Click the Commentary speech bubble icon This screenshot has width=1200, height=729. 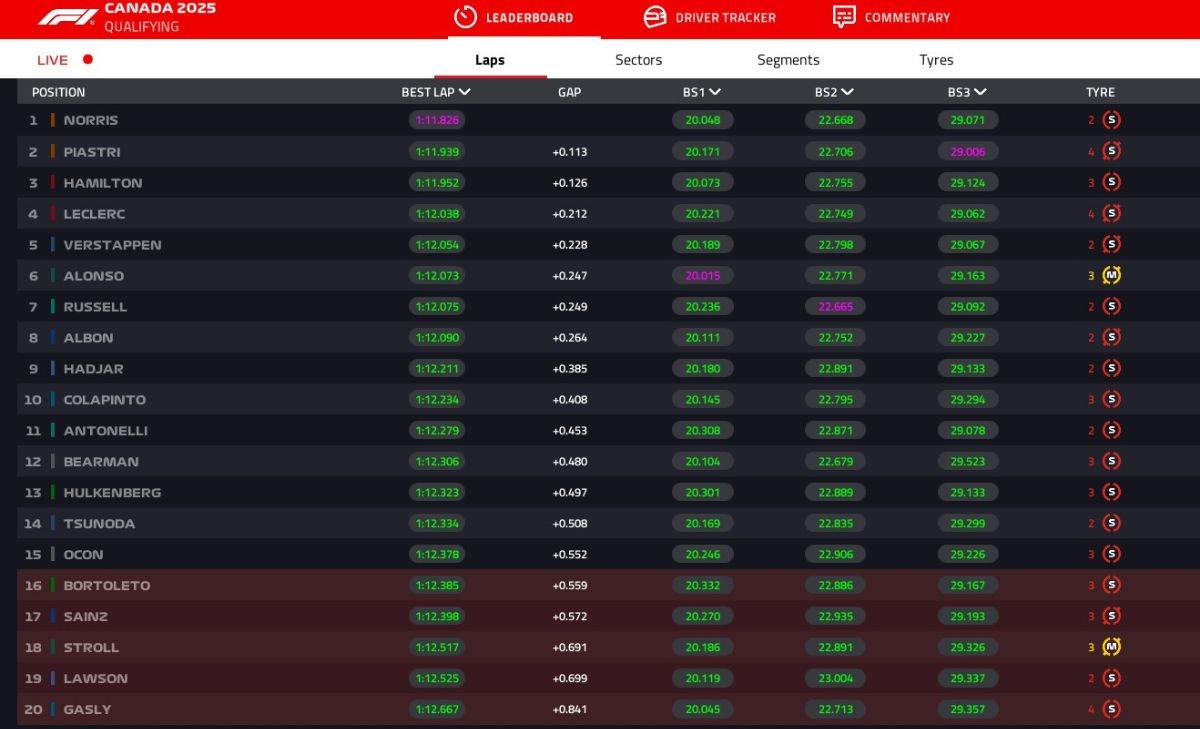844,17
